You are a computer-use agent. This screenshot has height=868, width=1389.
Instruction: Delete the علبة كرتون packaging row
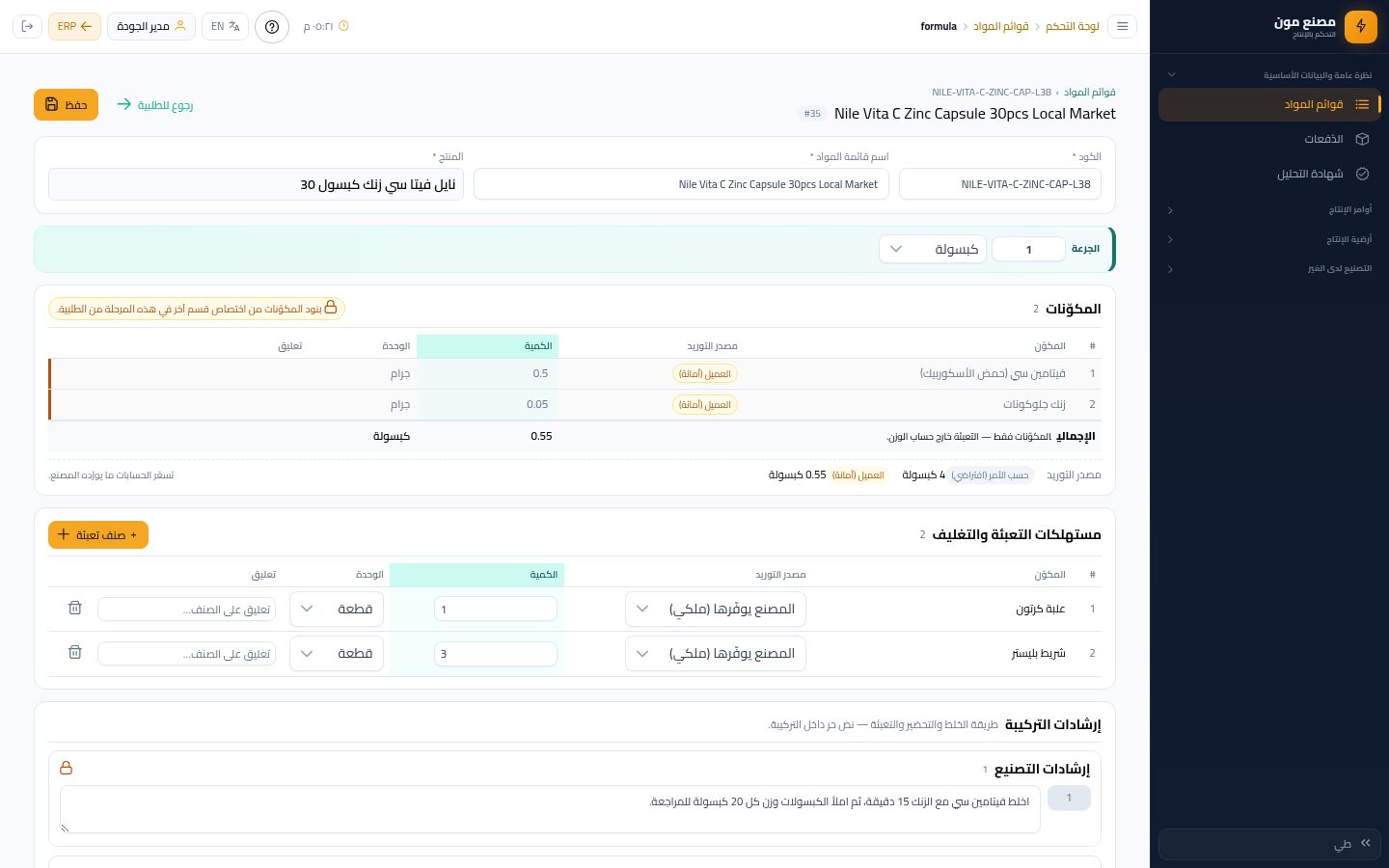(x=75, y=609)
